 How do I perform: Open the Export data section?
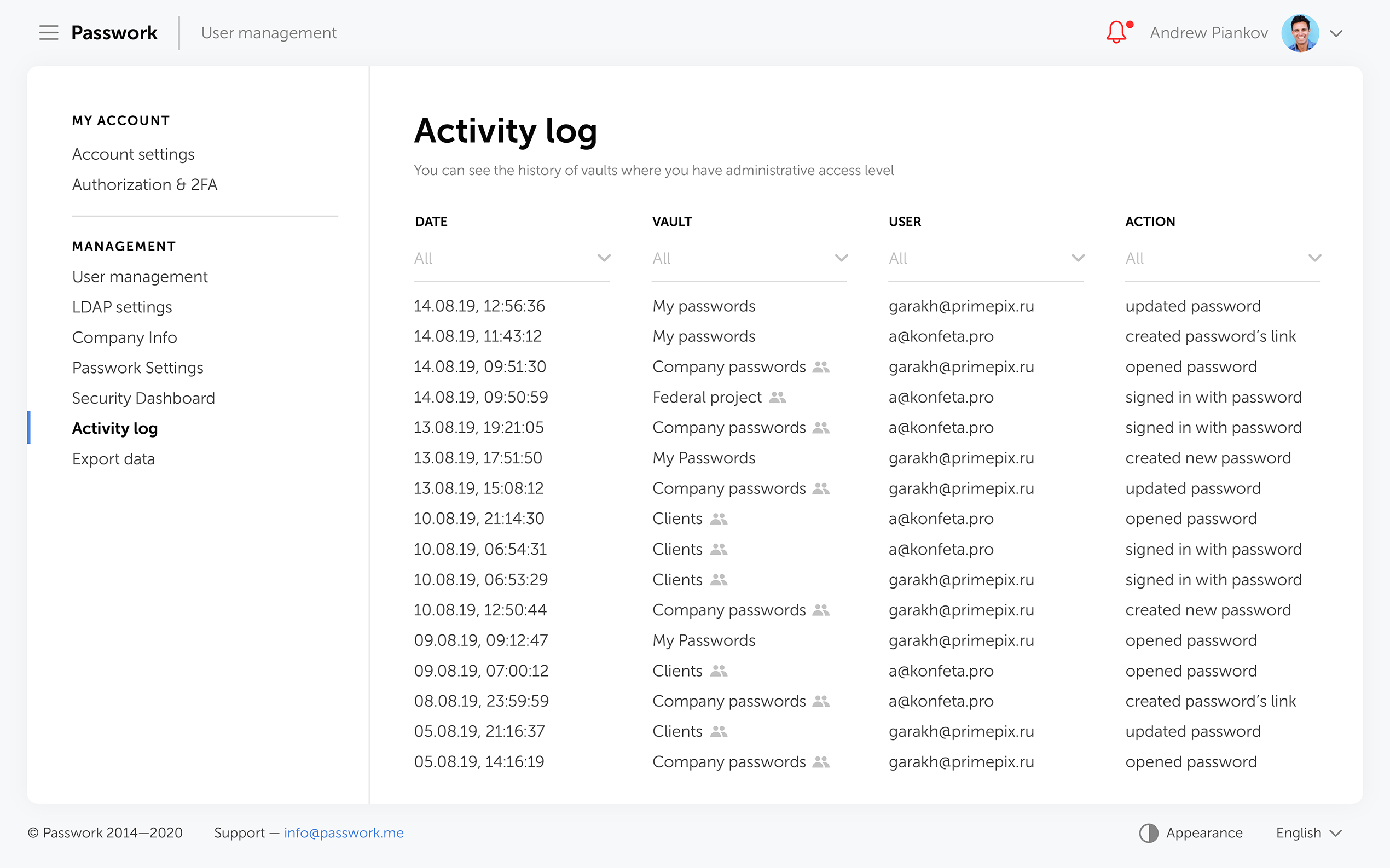point(113,459)
